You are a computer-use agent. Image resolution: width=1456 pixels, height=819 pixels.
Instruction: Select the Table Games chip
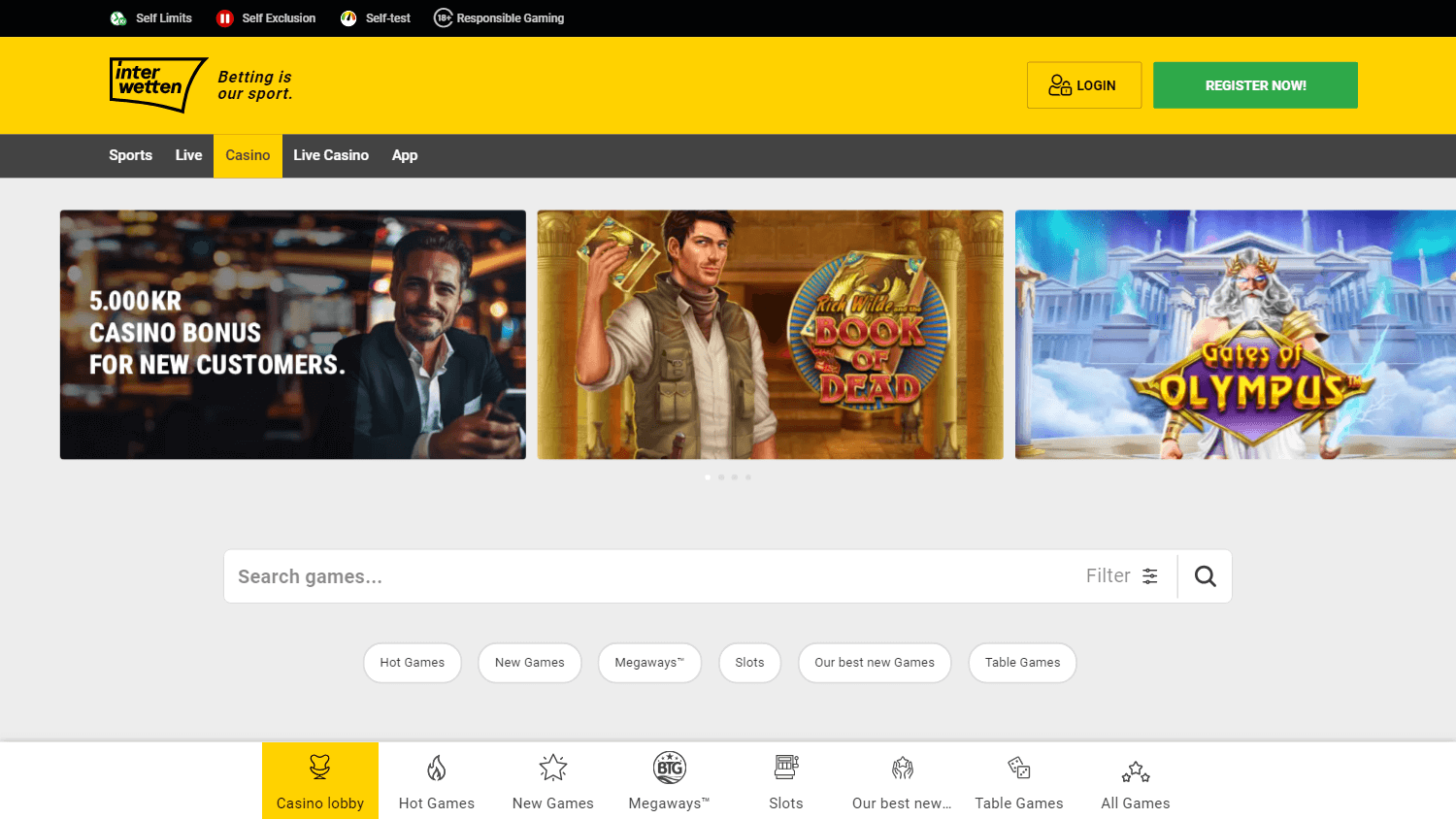(1023, 663)
